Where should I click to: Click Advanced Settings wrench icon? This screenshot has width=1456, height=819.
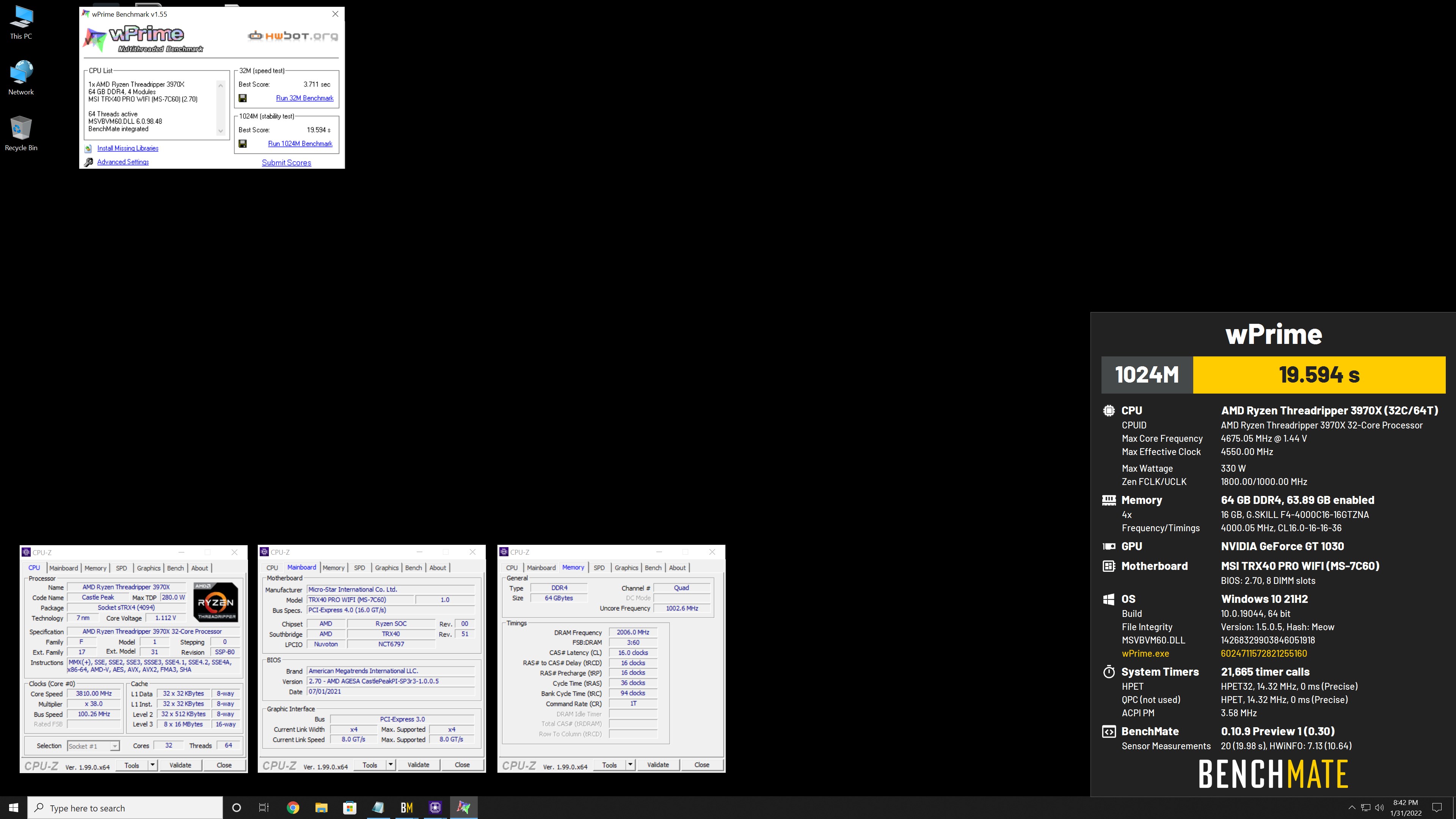point(88,162)
